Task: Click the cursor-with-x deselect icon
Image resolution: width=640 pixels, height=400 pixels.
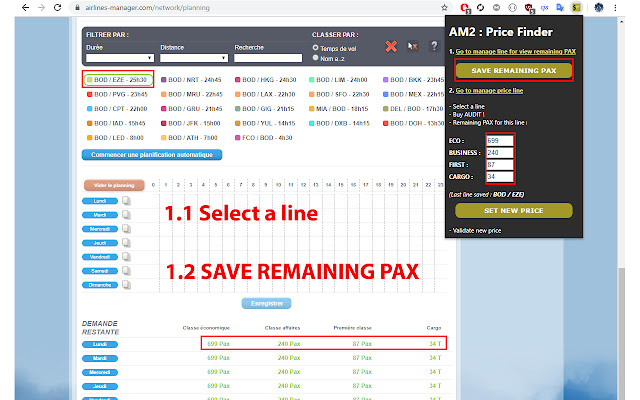Action: (x=413, y=46)
